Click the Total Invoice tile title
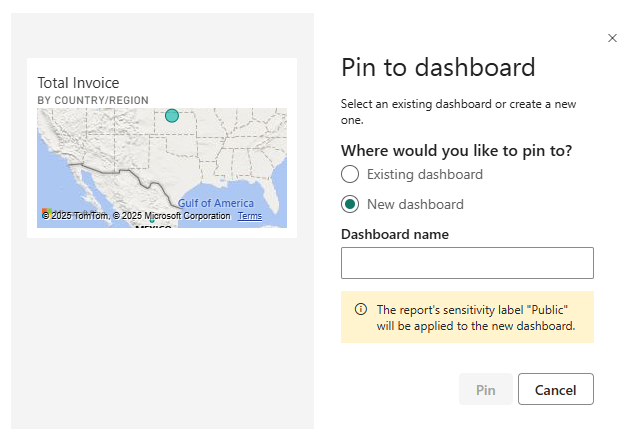Viewport: 644px width, 432px height. click(x=78, y=83)
